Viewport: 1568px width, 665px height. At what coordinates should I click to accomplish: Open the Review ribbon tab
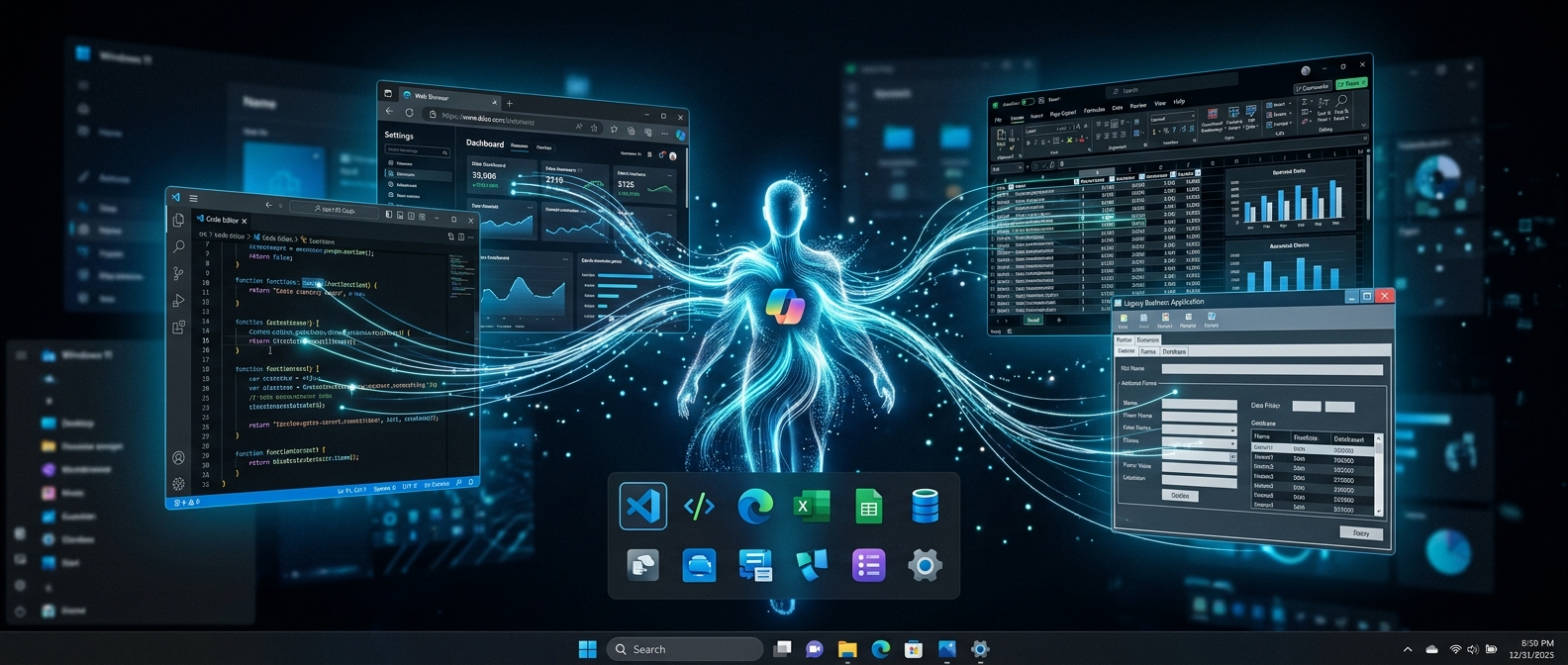pos(1137,106)
